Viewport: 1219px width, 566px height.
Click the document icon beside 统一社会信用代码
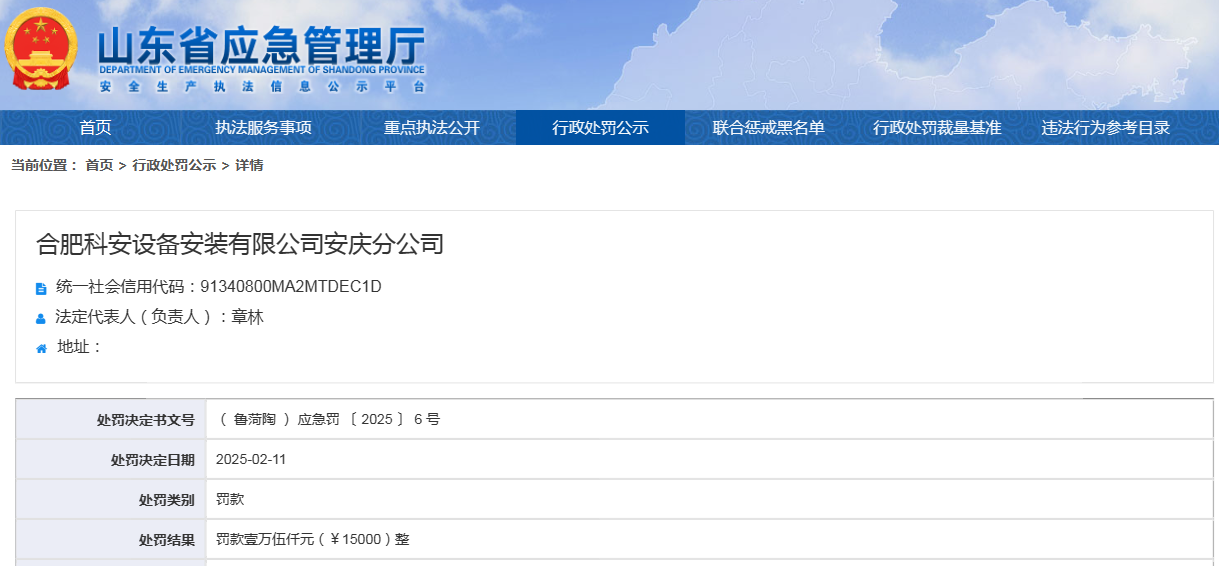[41, 289]
